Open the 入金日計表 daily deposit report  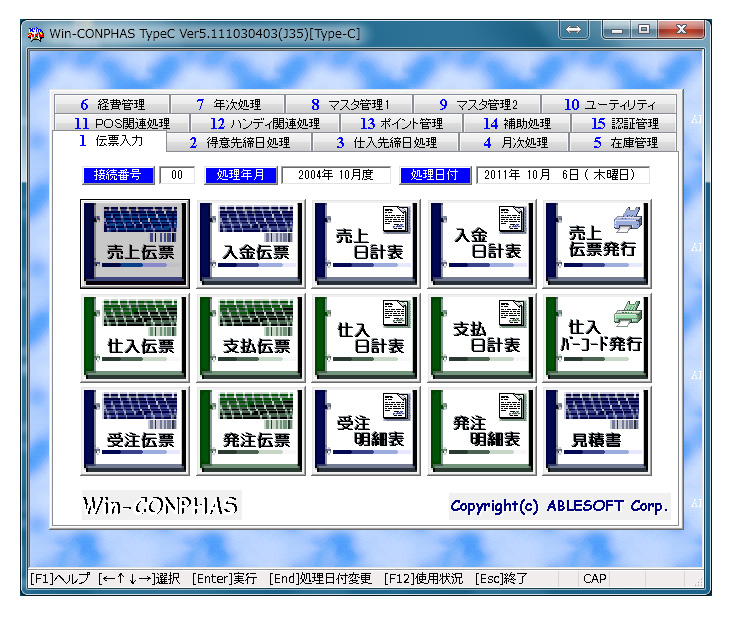[x=482, y=244]
